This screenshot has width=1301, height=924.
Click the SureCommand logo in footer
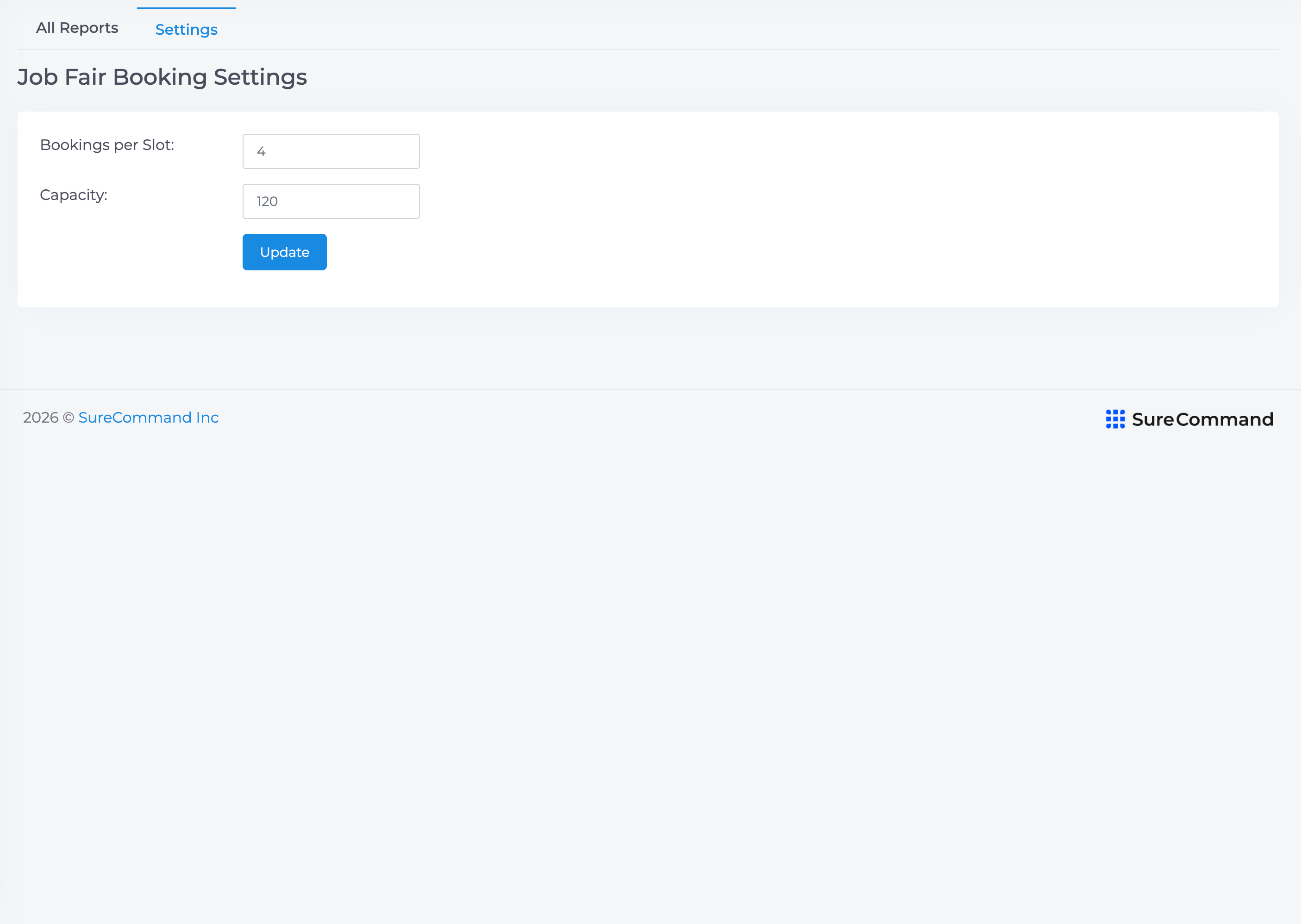[1189, 419]
